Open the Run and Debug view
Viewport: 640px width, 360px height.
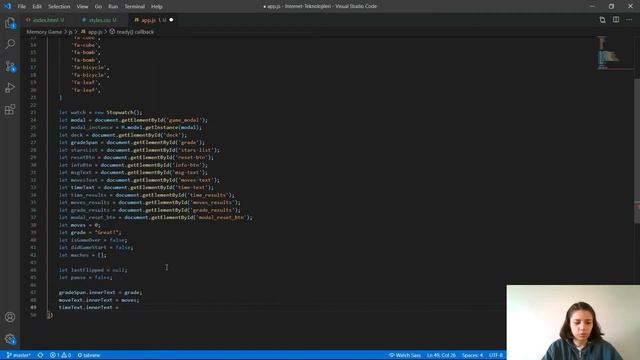(x=10, y=88)
